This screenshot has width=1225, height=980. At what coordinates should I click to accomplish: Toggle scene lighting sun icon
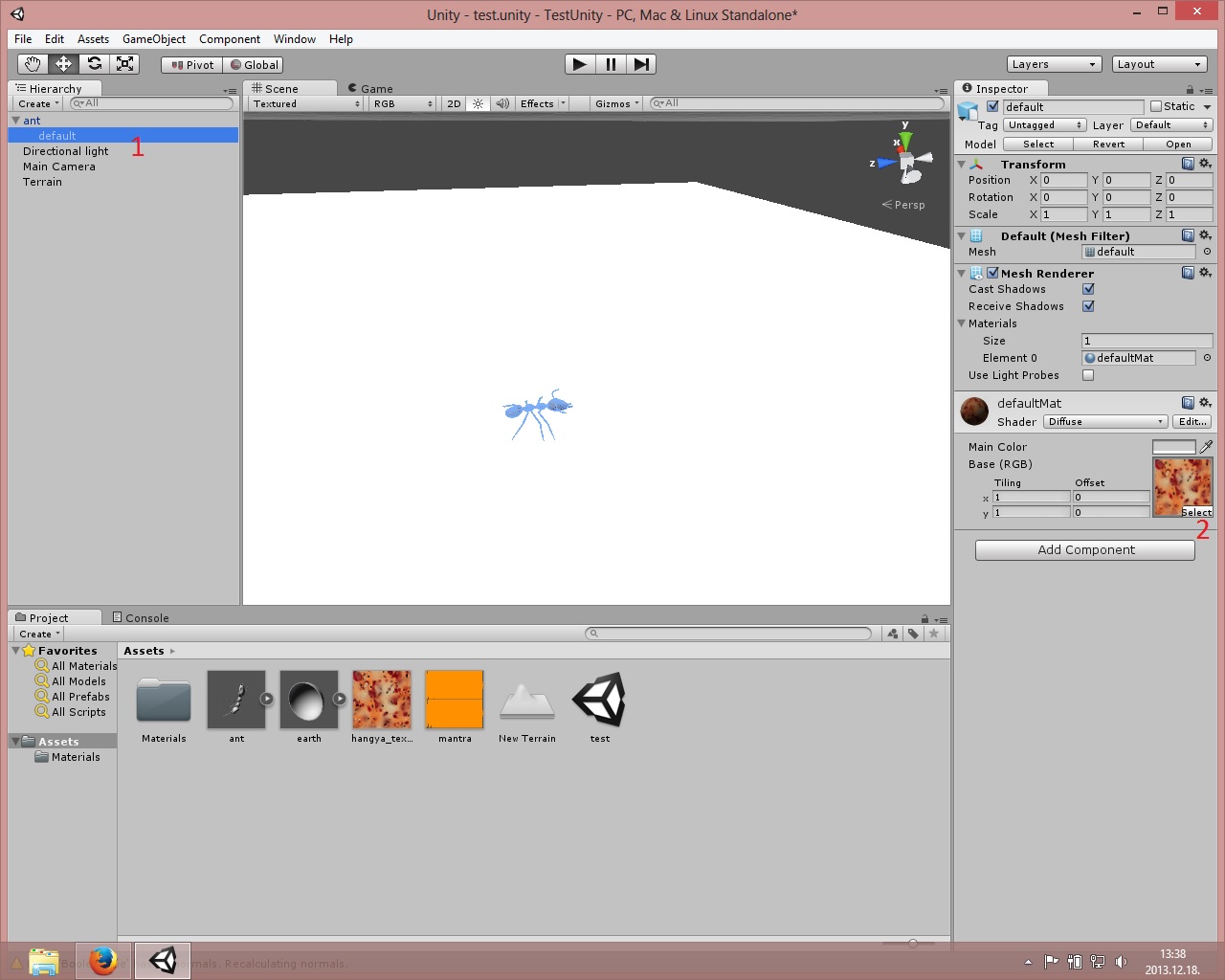(x=479, y=103)
